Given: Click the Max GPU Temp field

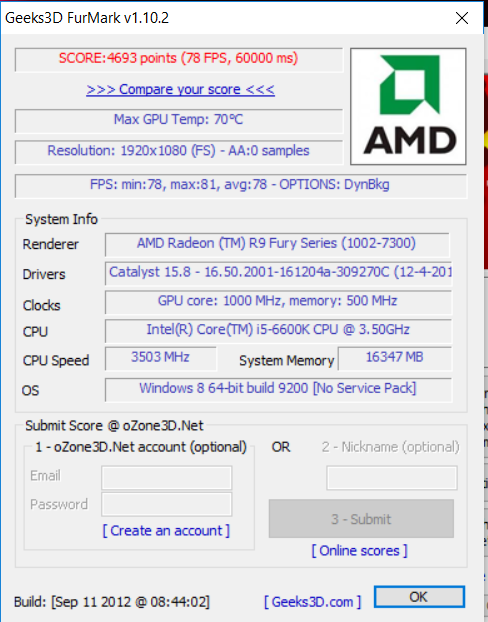Looking at the screenshot, I should click(x=179, y=121).
